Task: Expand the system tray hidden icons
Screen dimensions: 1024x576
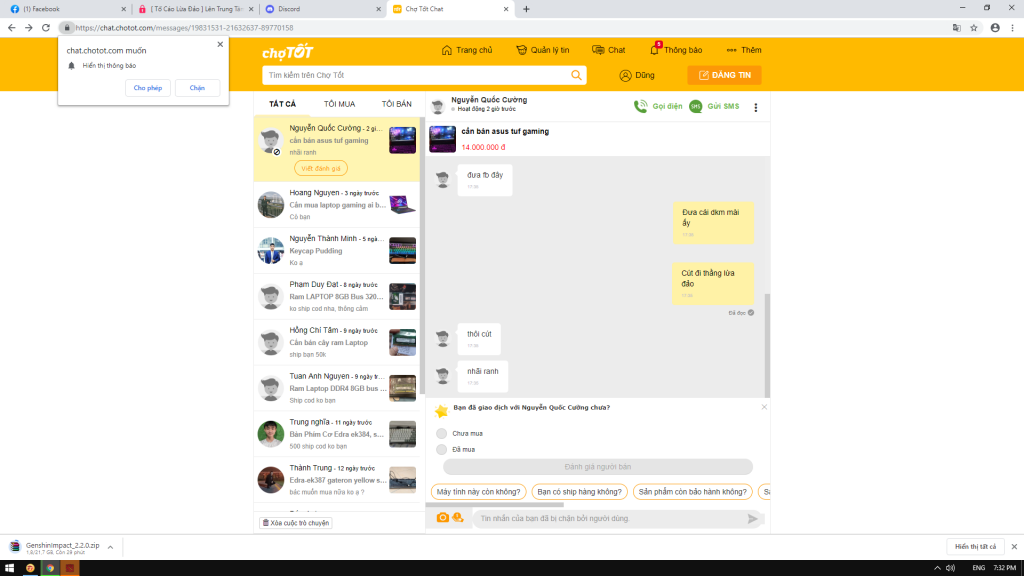Action: point(937,568)
